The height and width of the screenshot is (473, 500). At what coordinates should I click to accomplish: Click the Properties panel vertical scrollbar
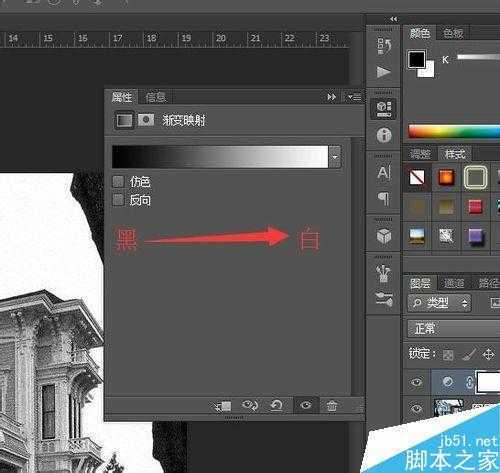[357, 267]
